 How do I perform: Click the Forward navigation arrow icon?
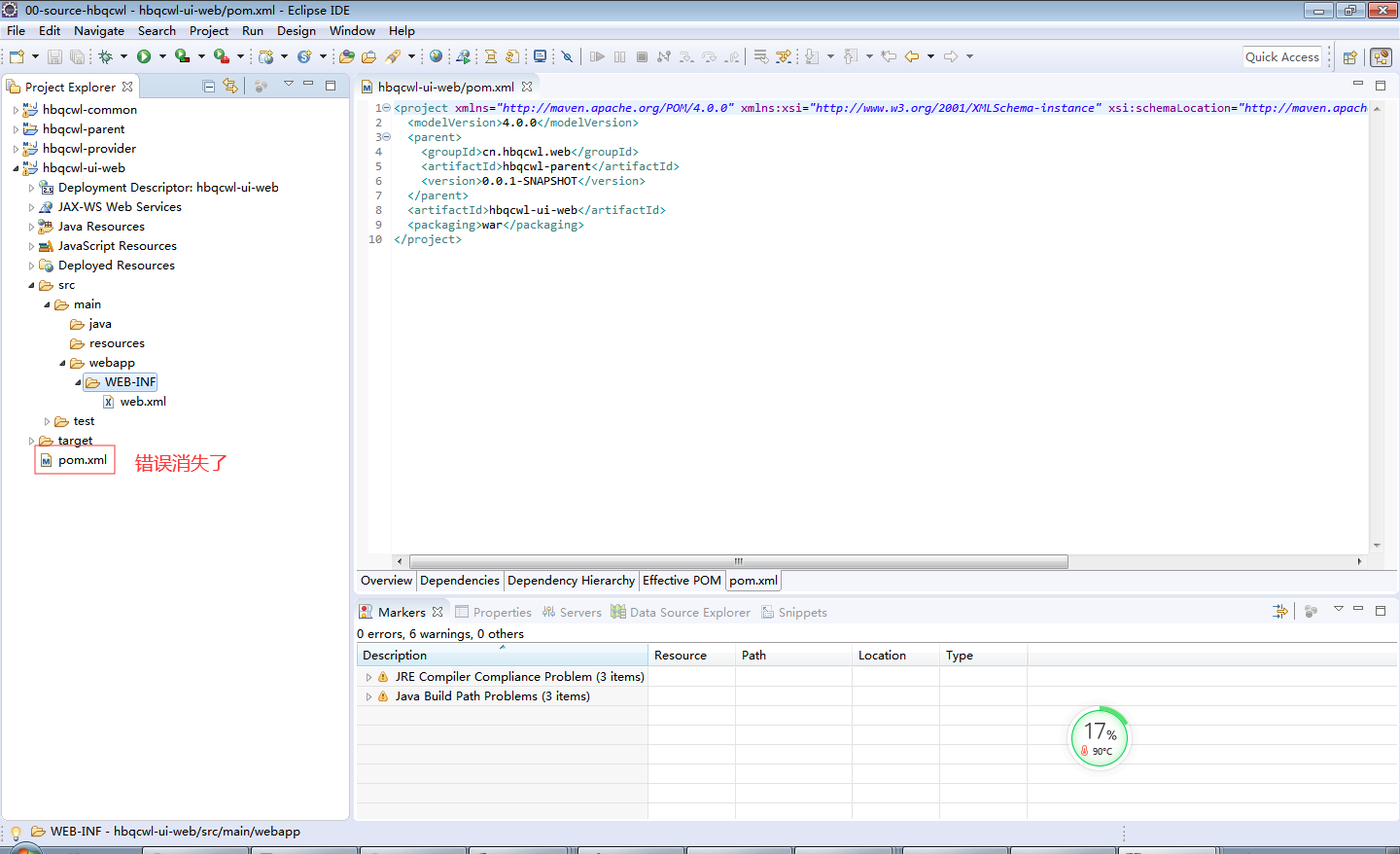point(951,56)
